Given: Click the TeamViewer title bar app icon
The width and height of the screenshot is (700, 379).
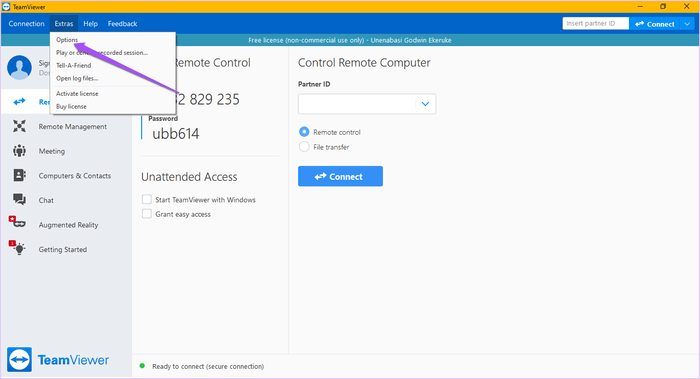Looking at the screenshot, I should tap(6, 7).
